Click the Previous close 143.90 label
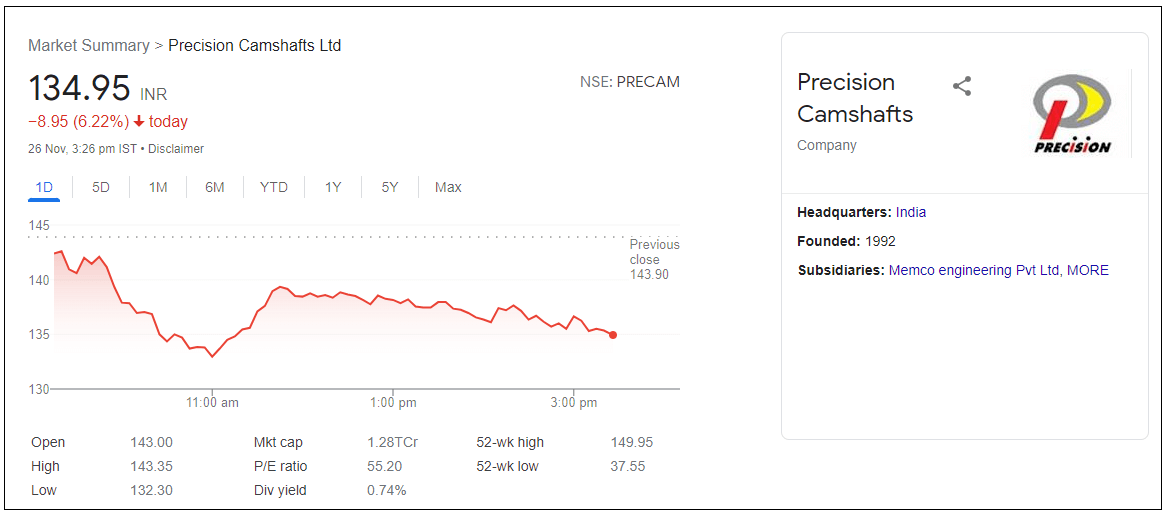 point(654,259)
